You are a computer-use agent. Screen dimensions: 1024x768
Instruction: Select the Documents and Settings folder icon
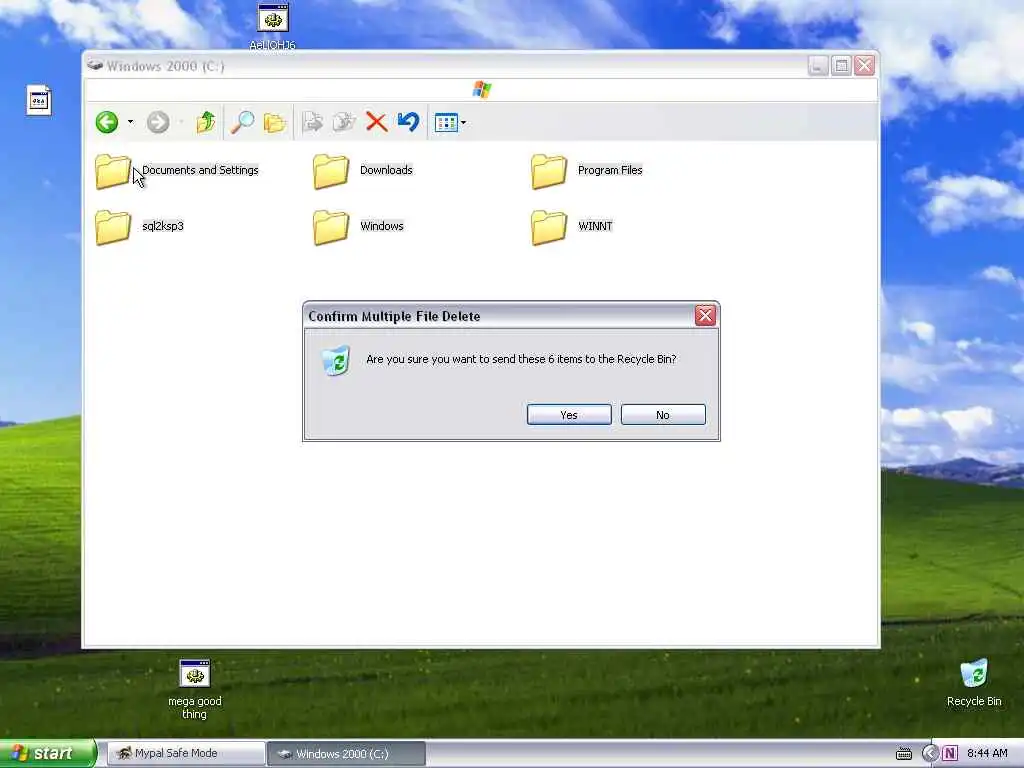coord(113,172)
